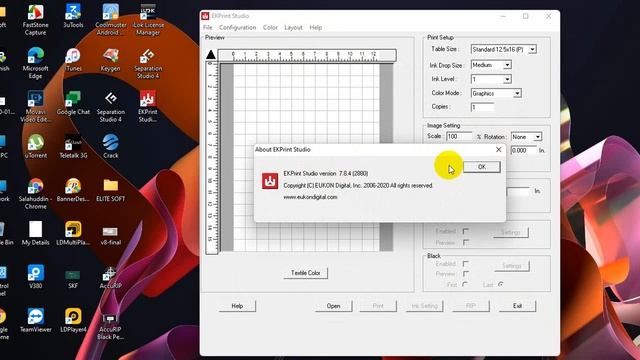Open Teletalk 3G desktop icon

click(73, 147)
